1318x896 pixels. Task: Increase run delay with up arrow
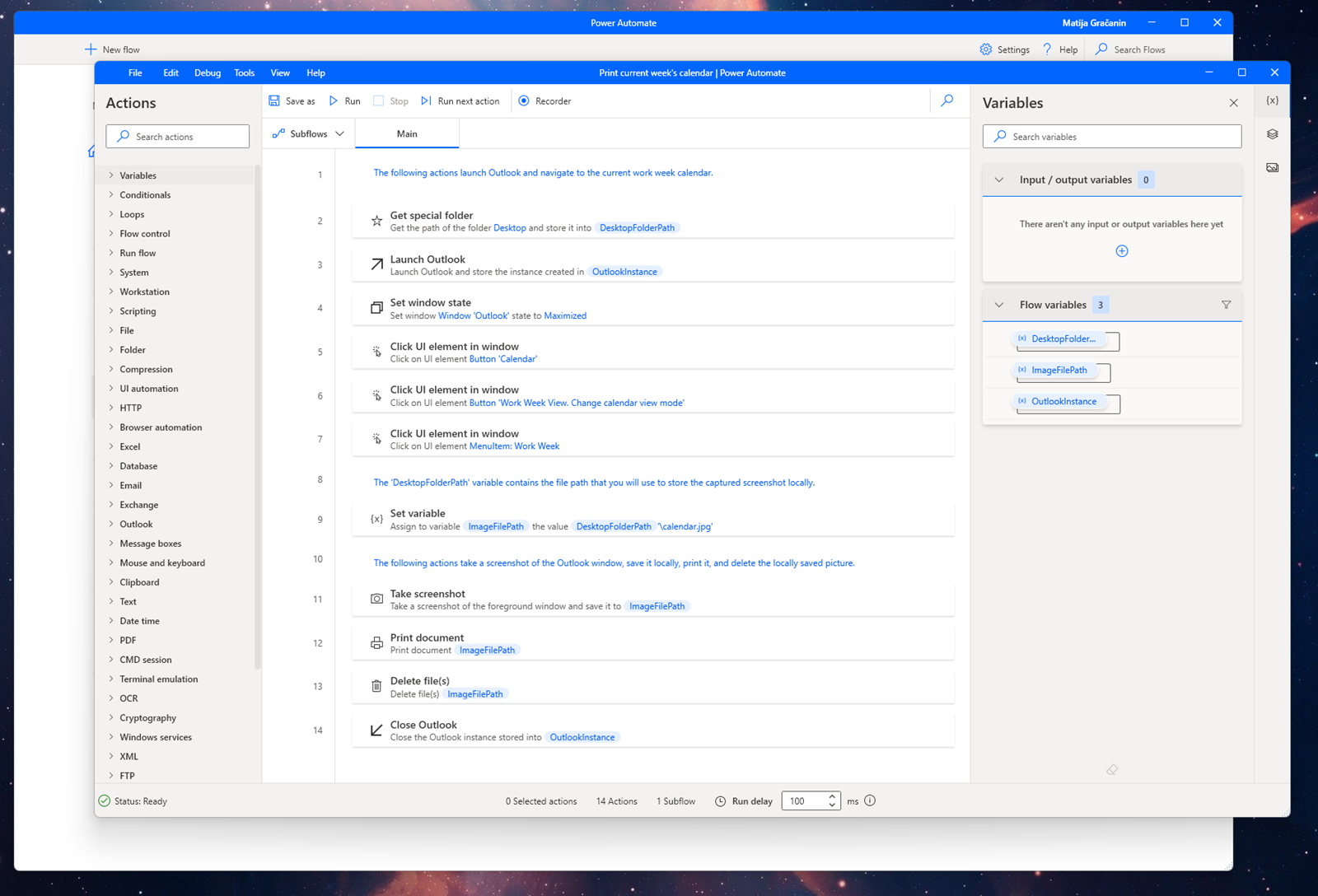click(x=832, y=796)
